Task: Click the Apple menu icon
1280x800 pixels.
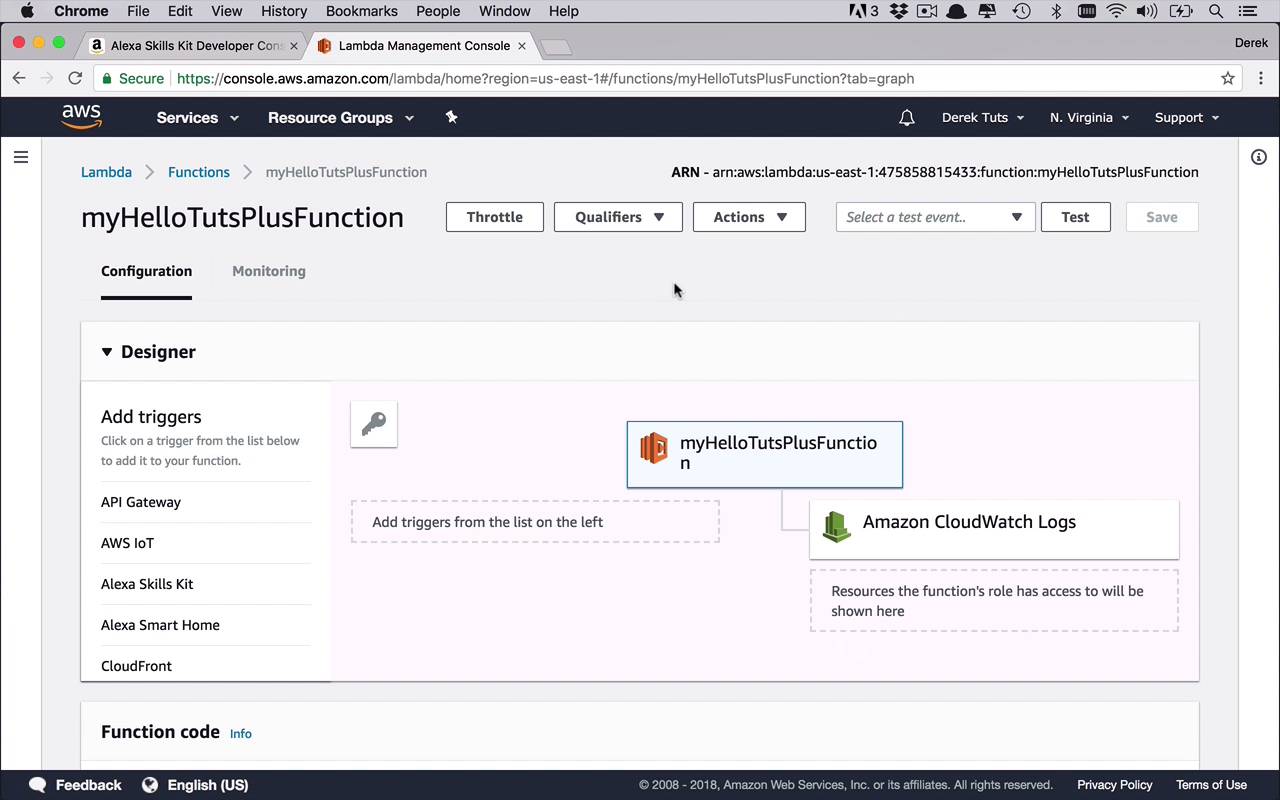Action: (x=27, y=11)
